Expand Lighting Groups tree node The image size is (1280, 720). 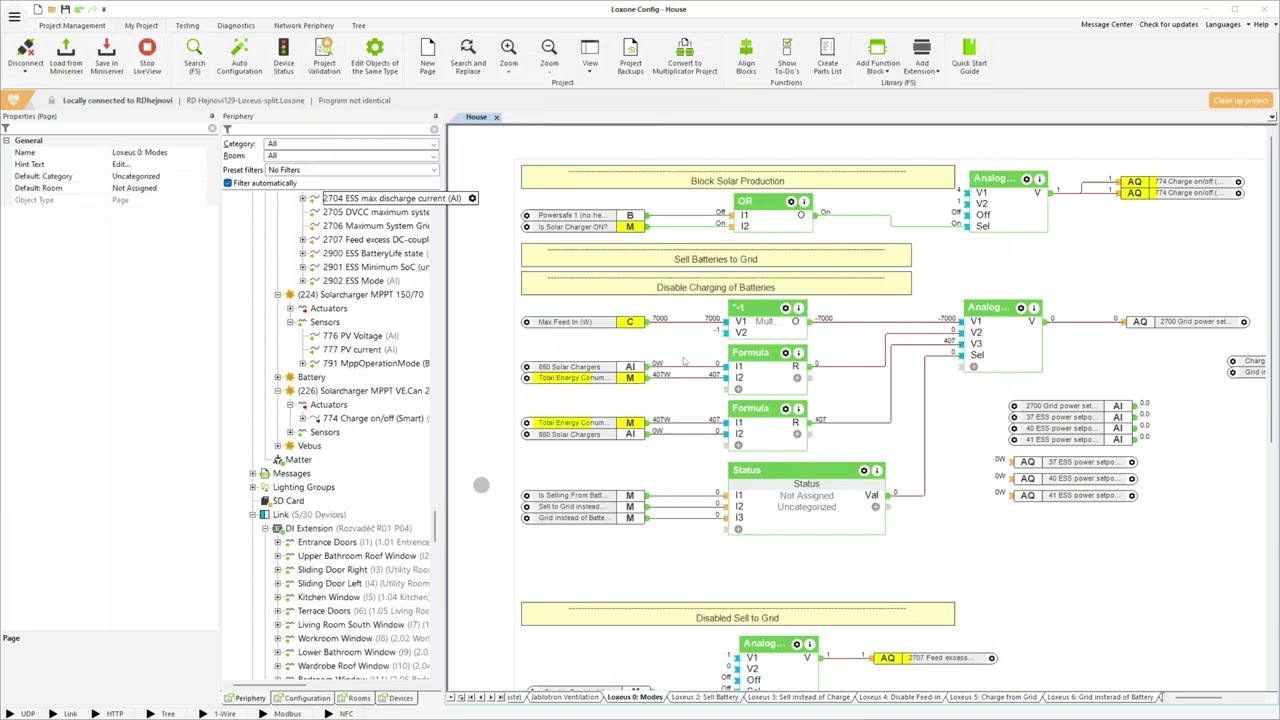pyautogui.click(x=253, y=488)
